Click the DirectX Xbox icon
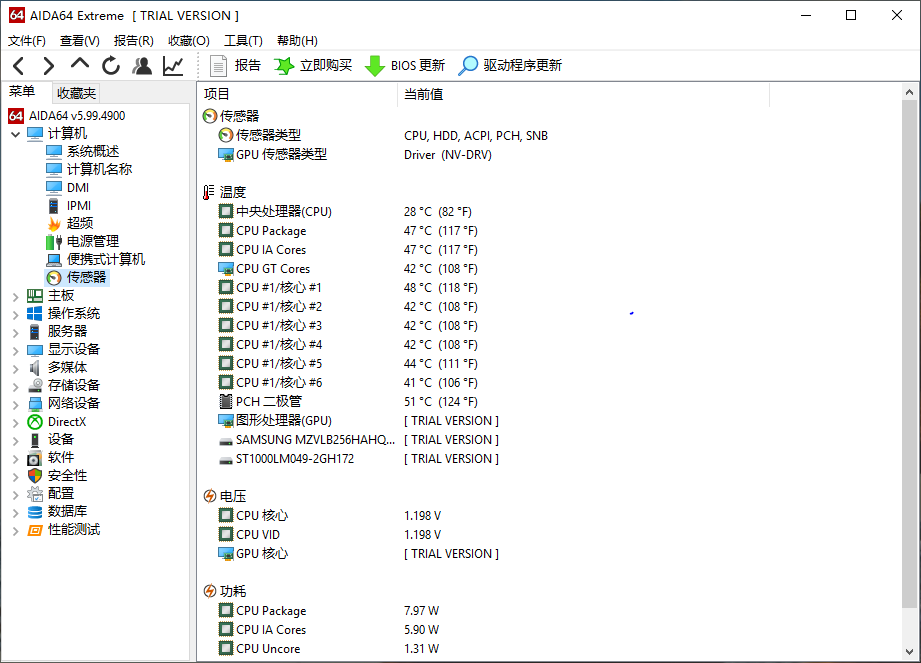Screen dimensions: 921x663 coord(35,422)
